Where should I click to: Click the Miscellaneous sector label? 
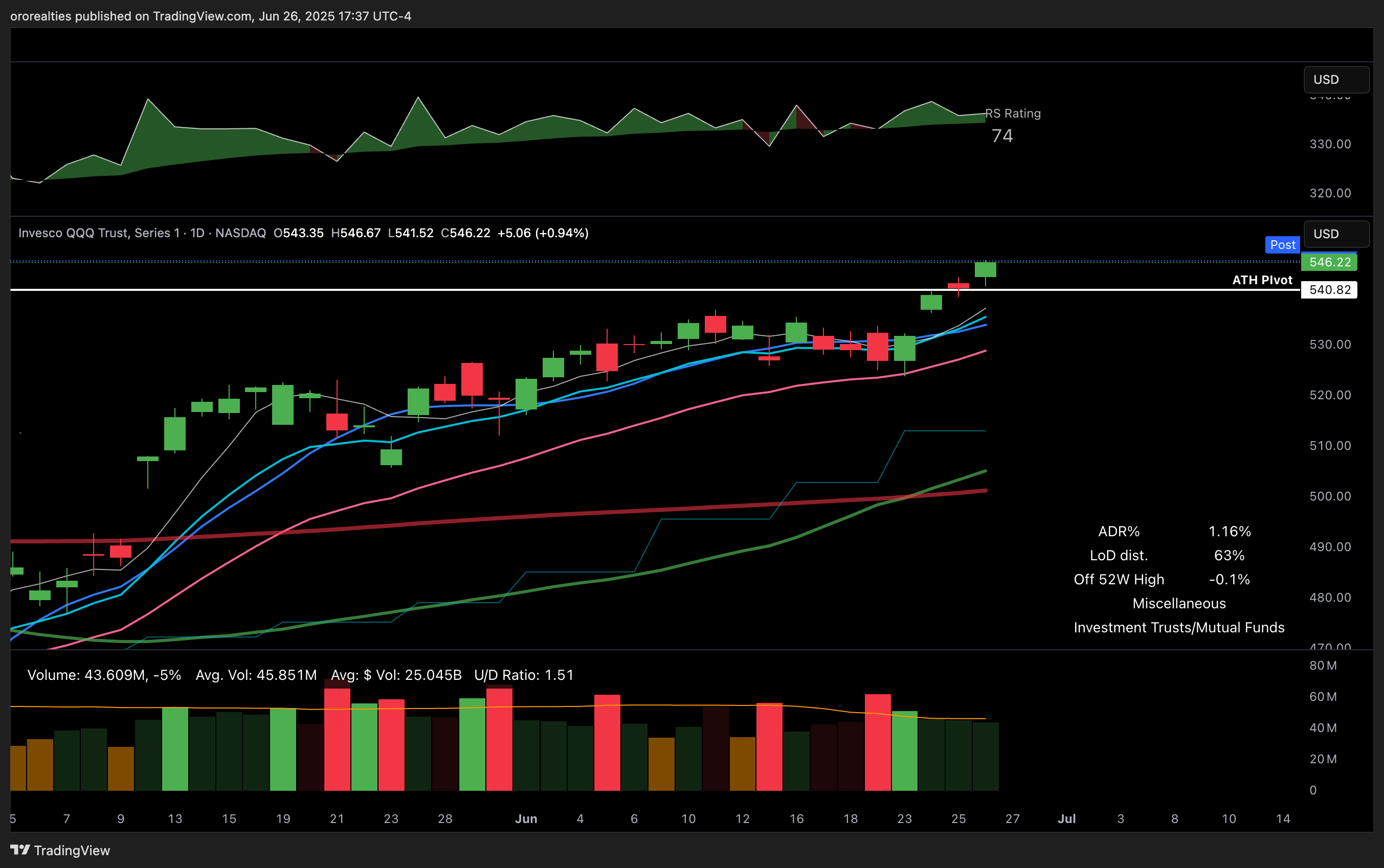click(1179, 604)
